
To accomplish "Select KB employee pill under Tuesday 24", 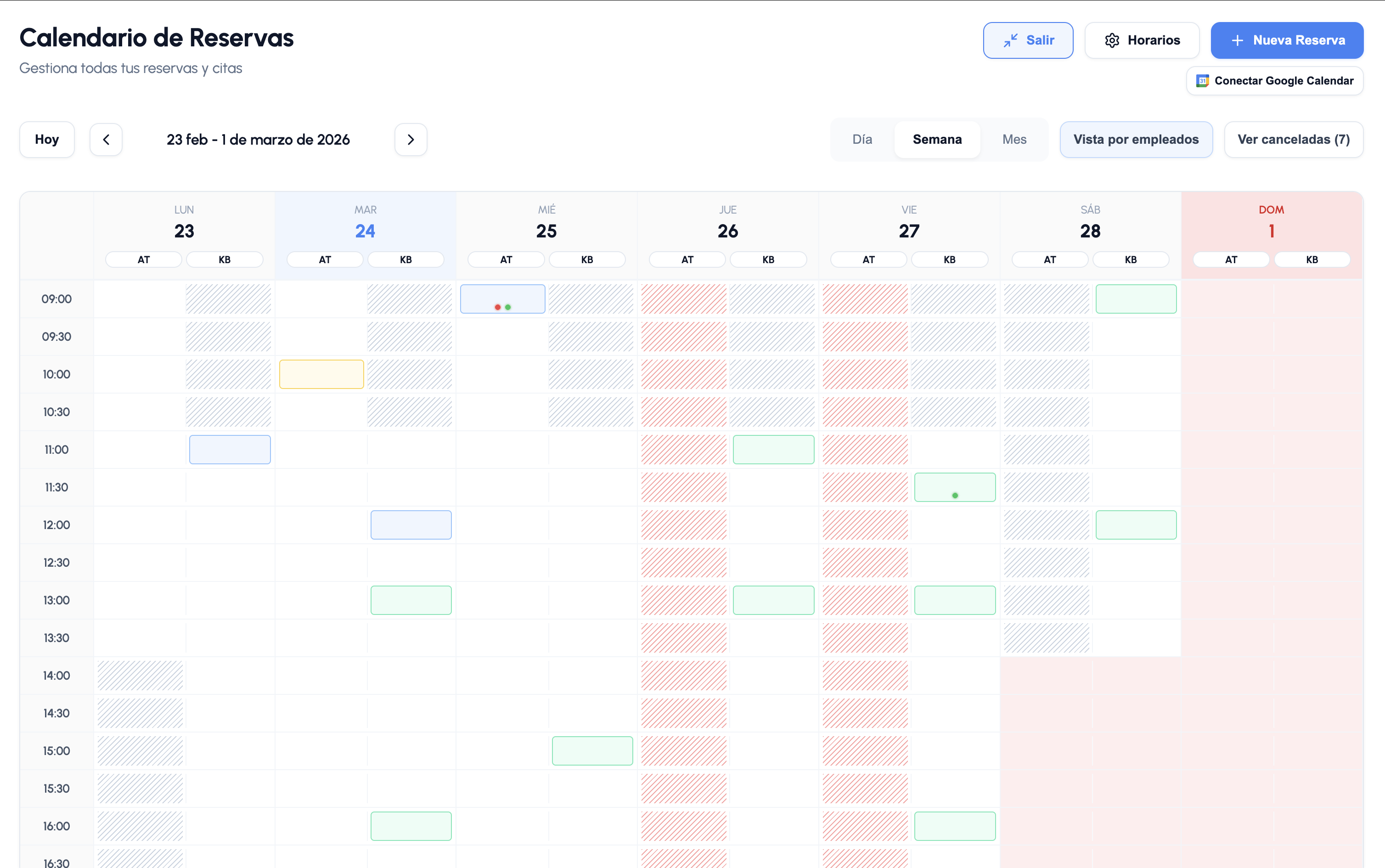I will [x=406, y=259].
